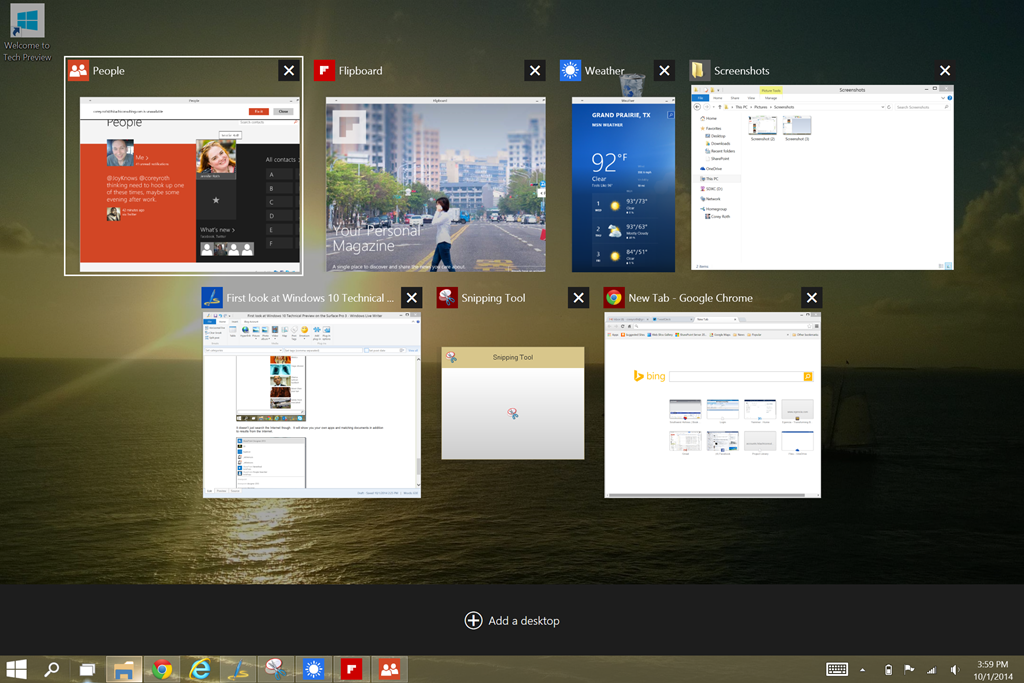
Task: Open Welcome to Tech Preview desktop shortcut
Action: tap(27, 33)
